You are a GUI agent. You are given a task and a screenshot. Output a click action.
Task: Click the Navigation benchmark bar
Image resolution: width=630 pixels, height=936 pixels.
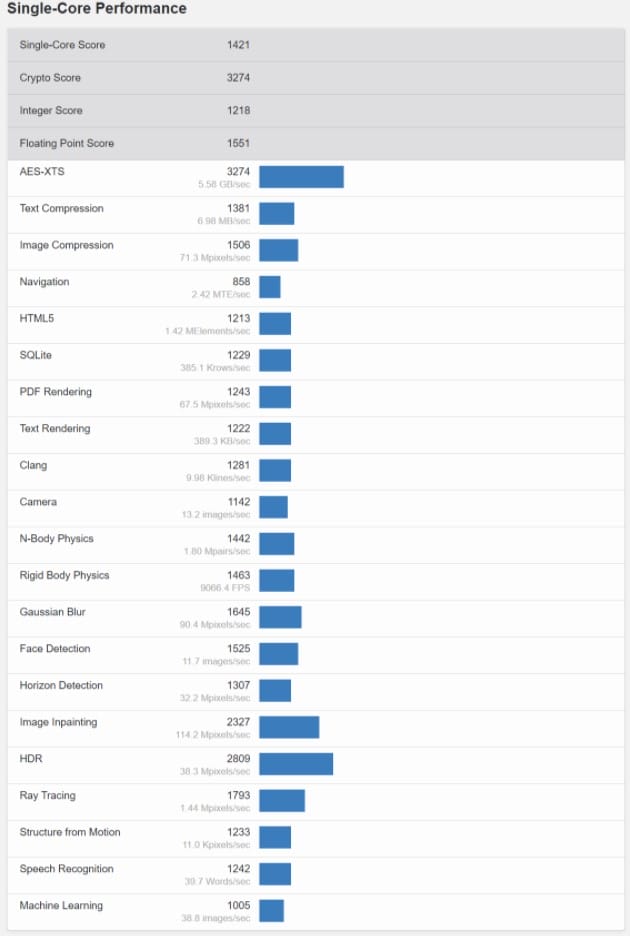point(269,287)
